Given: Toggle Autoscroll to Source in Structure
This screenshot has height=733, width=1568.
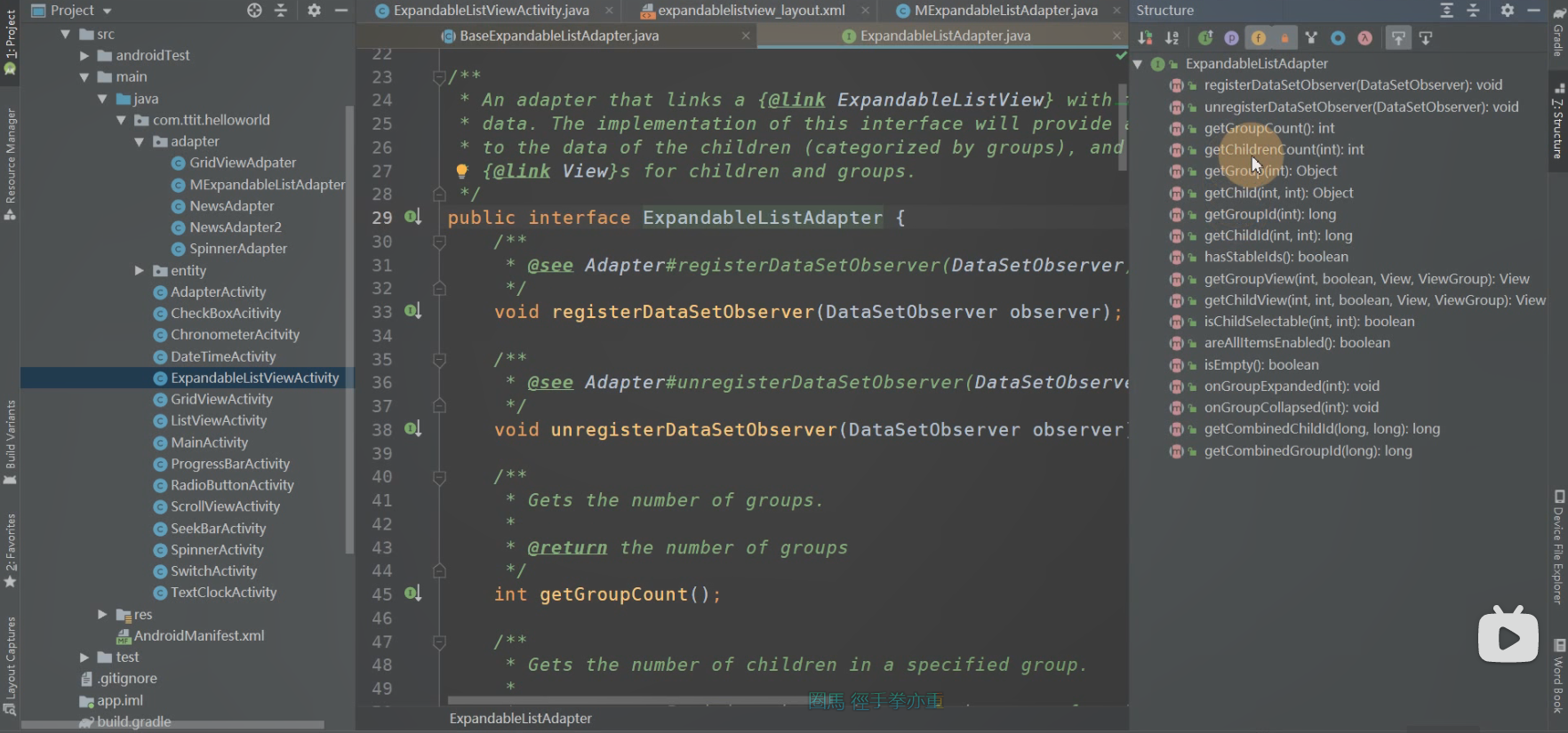Looking at the screenshot, I should click(x=1398, y=38).
